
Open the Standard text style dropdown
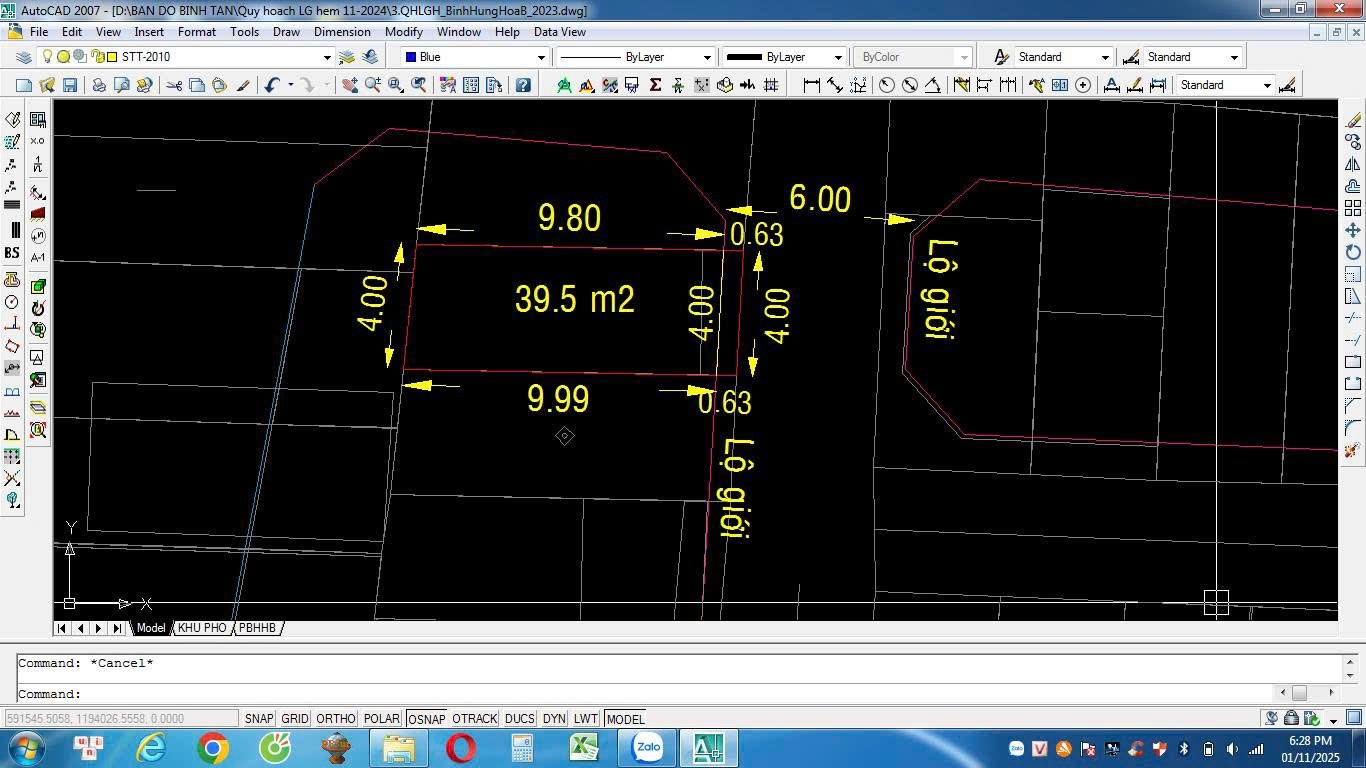click(1104, 57)
